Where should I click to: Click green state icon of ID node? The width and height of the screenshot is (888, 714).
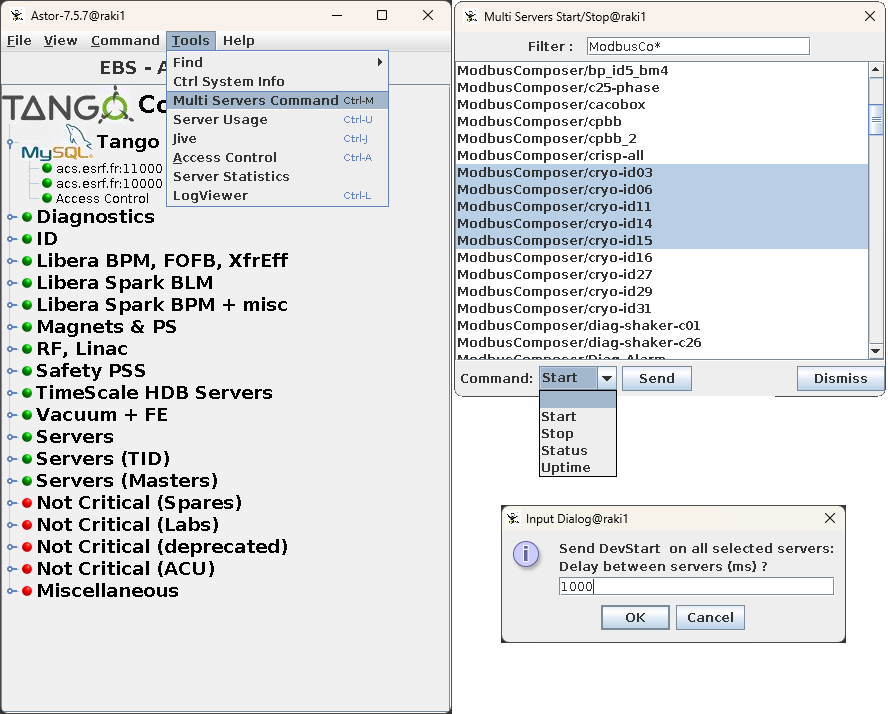point(27,239)
